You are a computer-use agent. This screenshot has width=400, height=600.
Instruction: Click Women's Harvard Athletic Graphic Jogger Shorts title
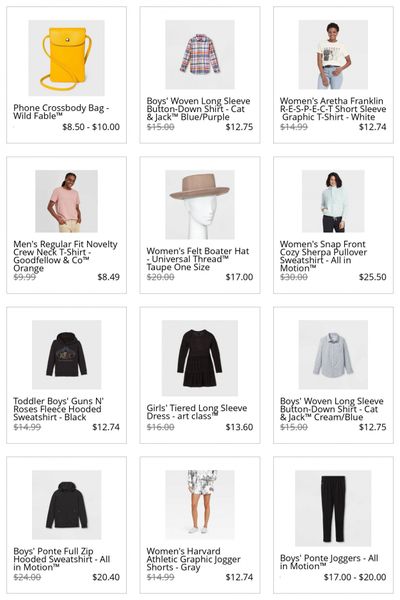(x=194, y=559)
